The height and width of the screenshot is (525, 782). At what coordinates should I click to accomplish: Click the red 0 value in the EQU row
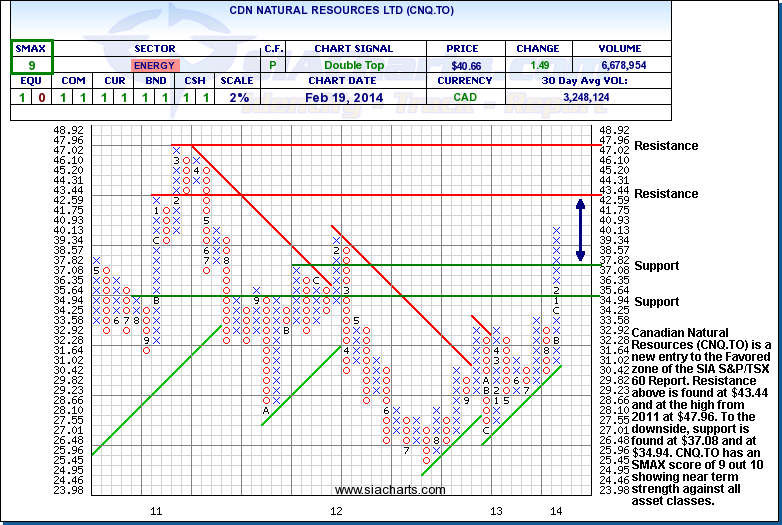40,99
